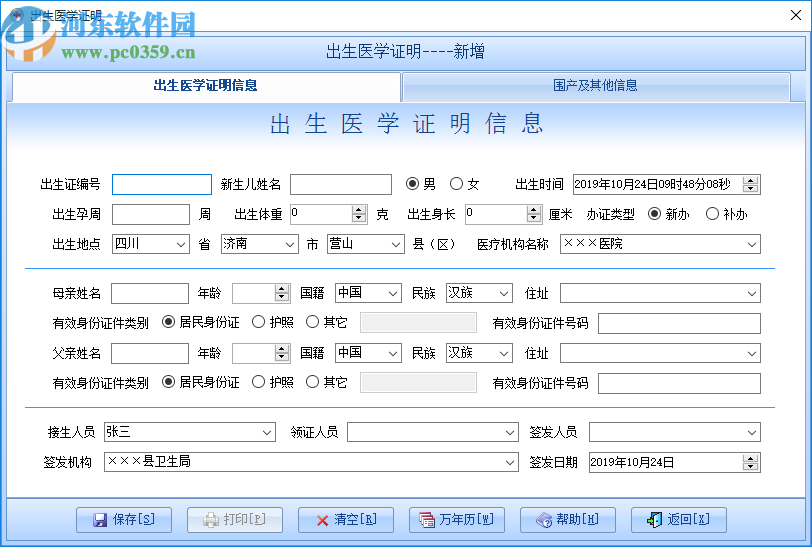Image resolution: width=812 pixels, height=547 pixels.
Task: Click the 出生证编号 input field
Action: [x=162, y=184]
